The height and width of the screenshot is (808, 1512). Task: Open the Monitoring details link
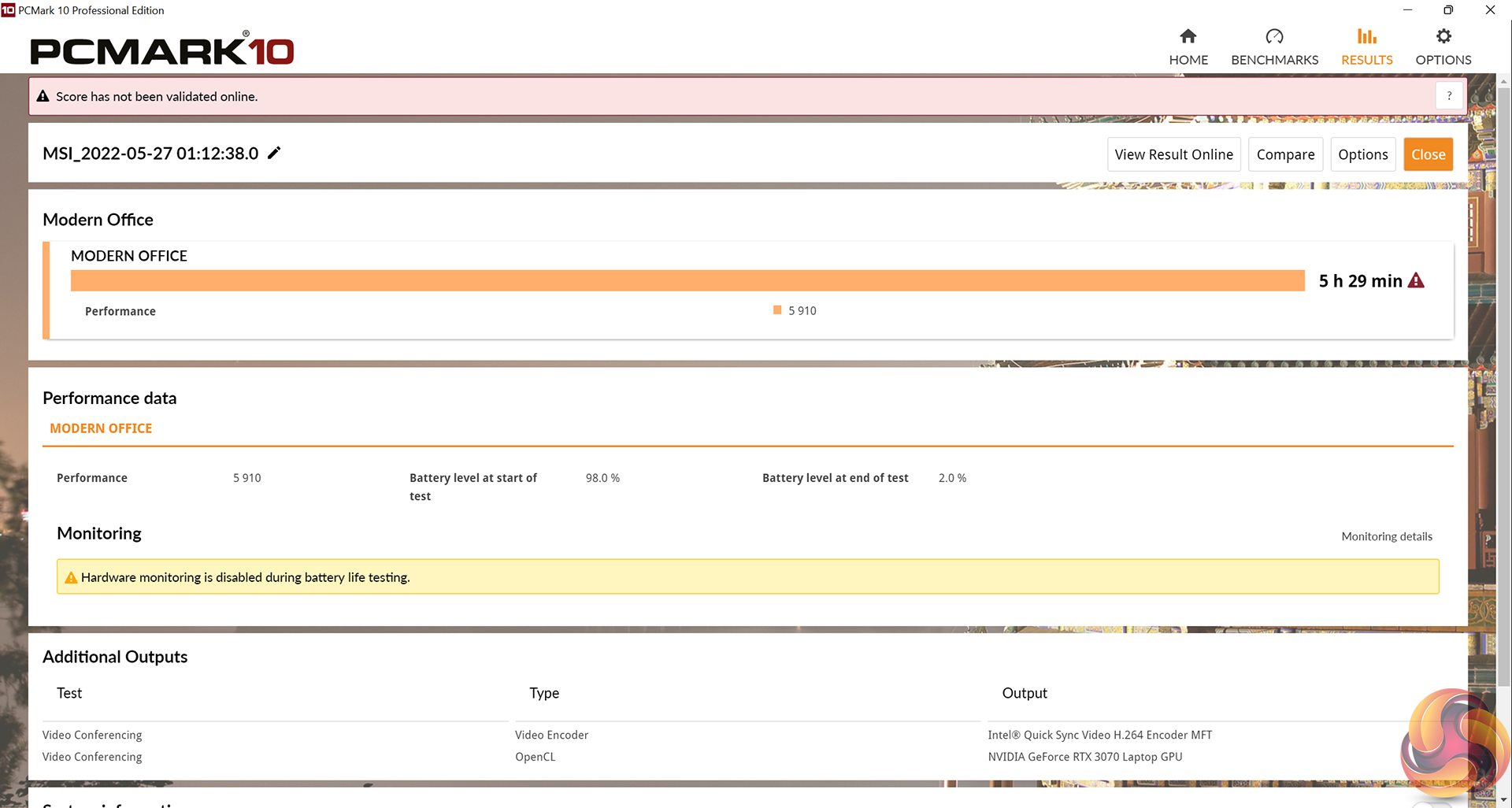pyautogui.click(x=1387, y=536)
